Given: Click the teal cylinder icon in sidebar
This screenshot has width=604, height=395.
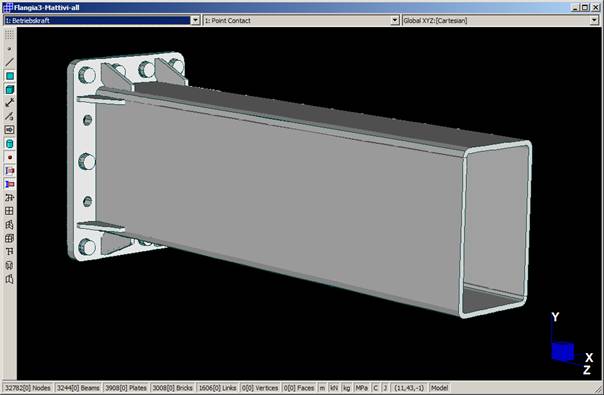Looking at the screenshot, I should click(9, 144).
